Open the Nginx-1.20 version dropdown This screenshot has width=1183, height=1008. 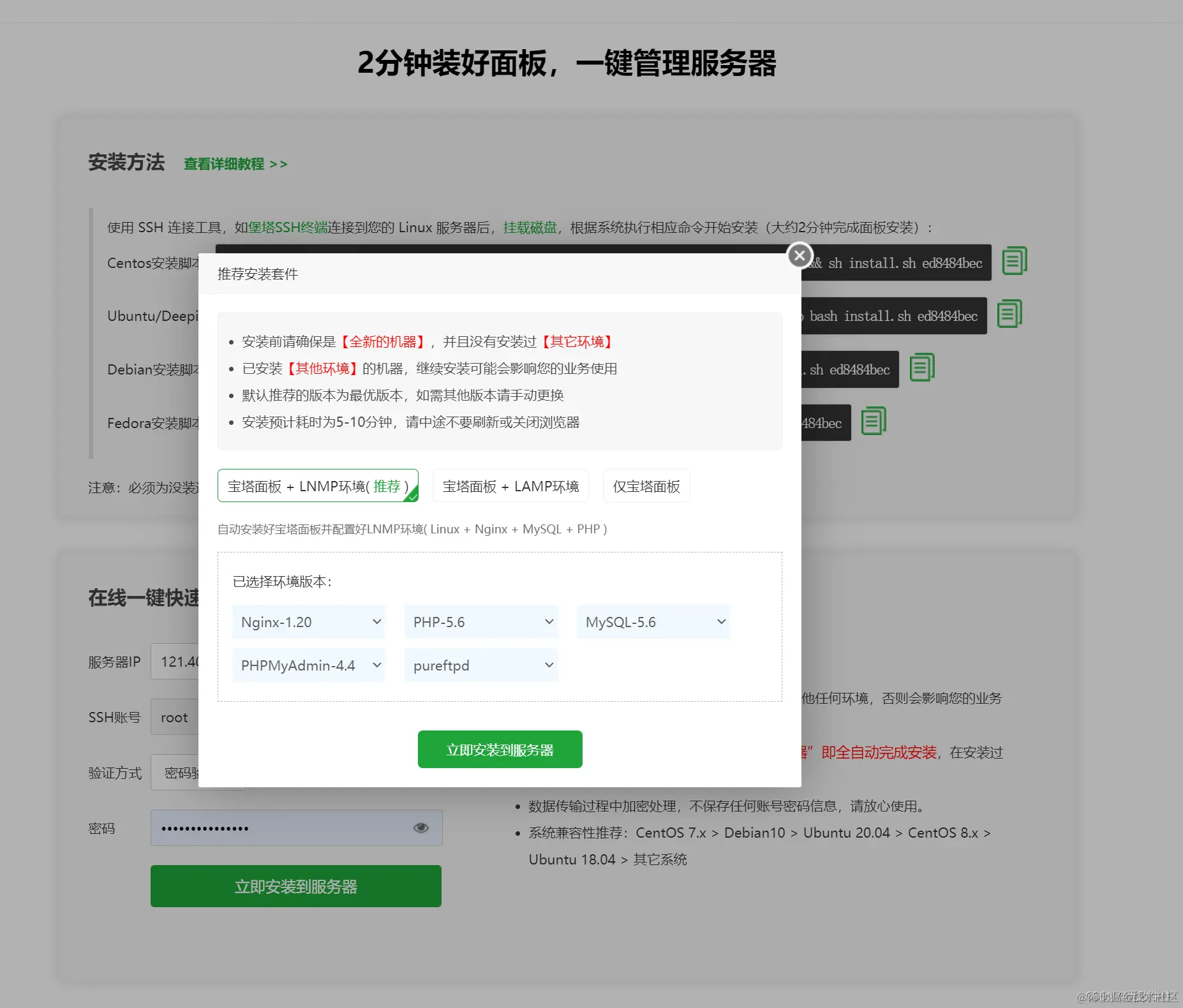coord(309,622)
